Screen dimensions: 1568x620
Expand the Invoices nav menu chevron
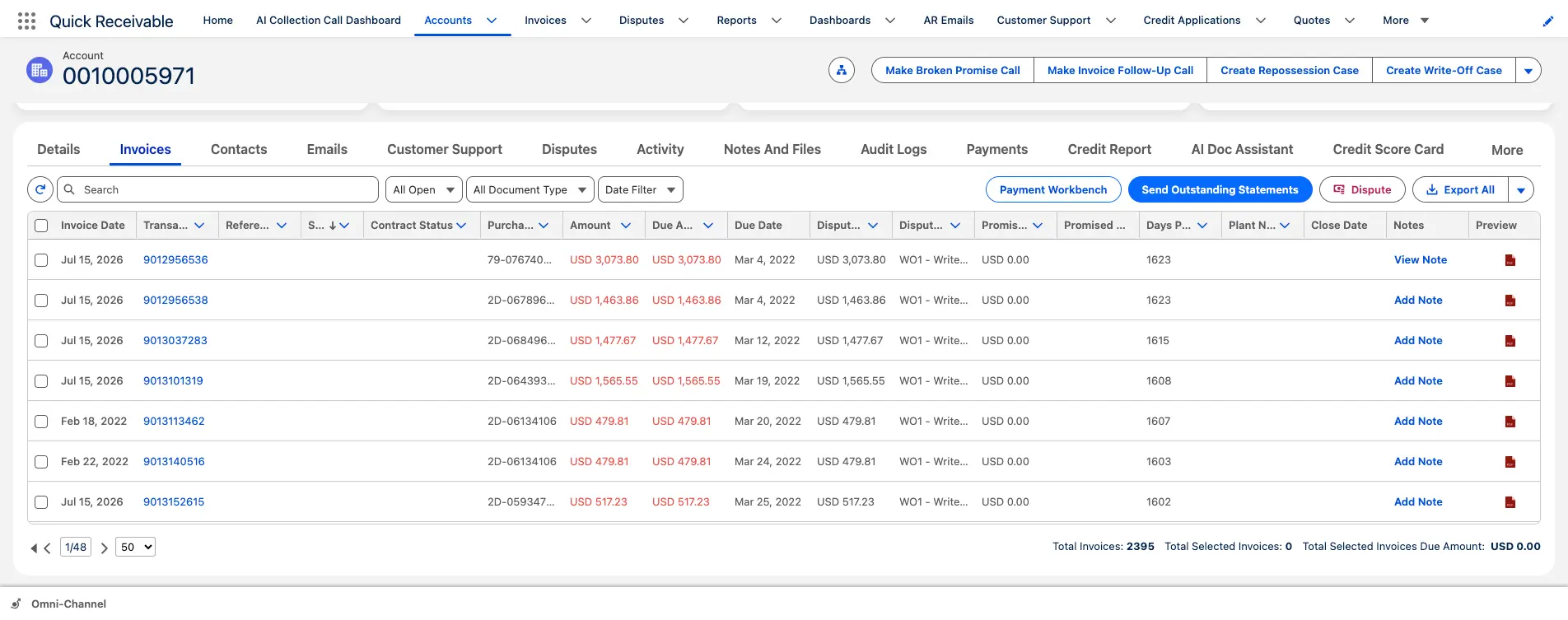(x=586, y=21)
